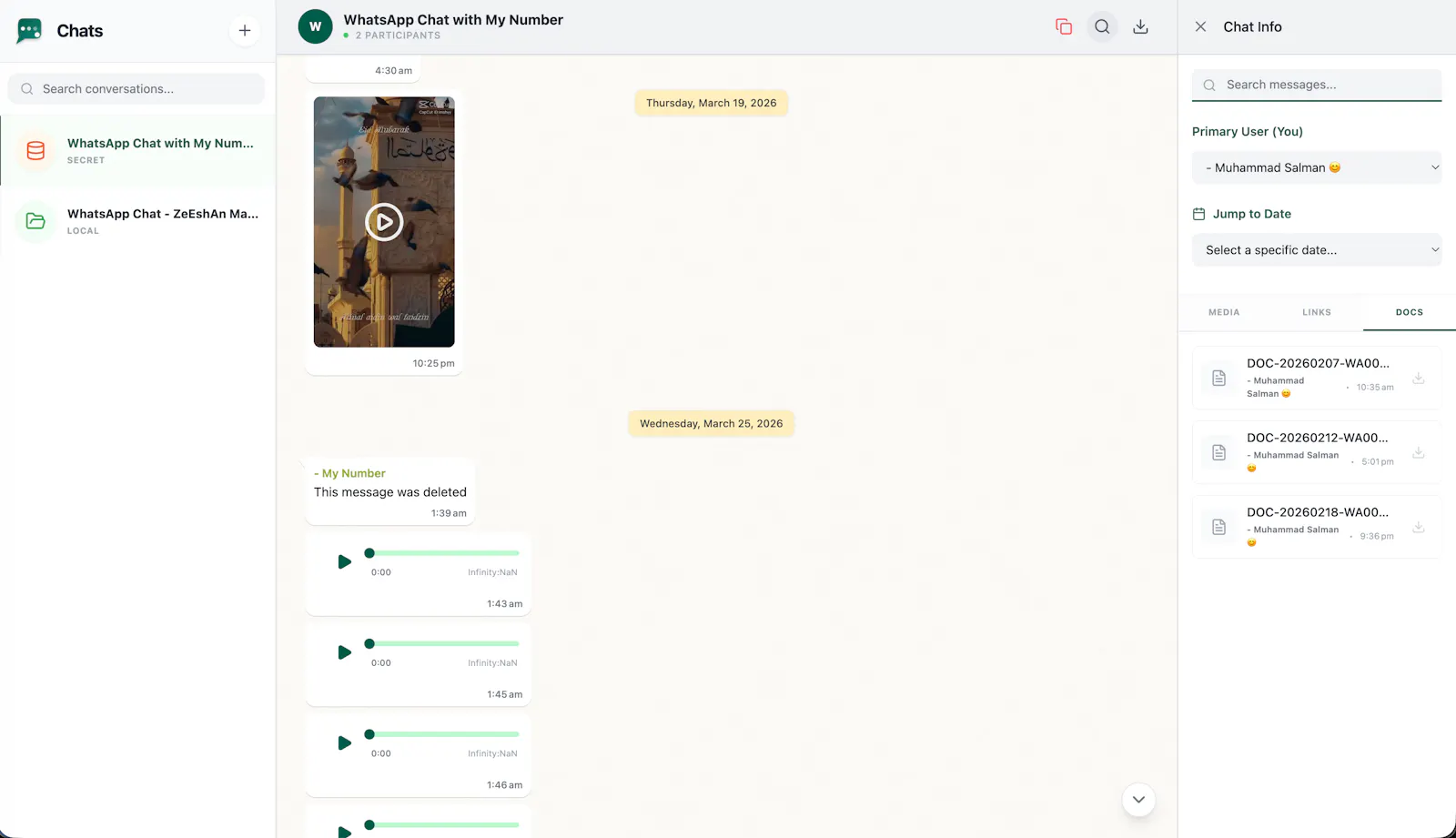Image resolution: width=1456 pixels, height=838 pixels.
Task: Click the Primary User (You) label
Action: tap(1248, 132)
